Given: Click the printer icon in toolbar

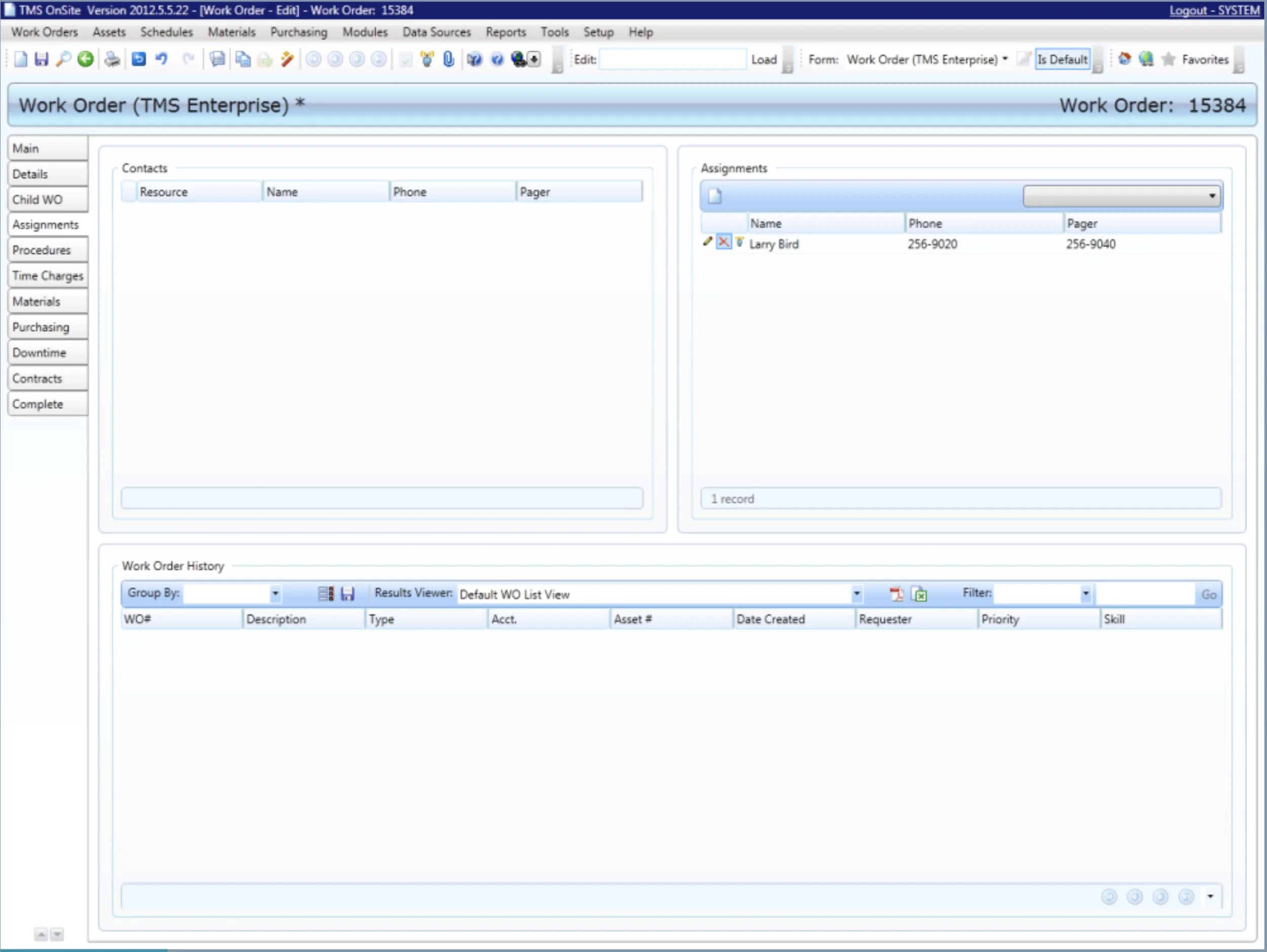Looking at the screenshot, I should pos(111,59).
